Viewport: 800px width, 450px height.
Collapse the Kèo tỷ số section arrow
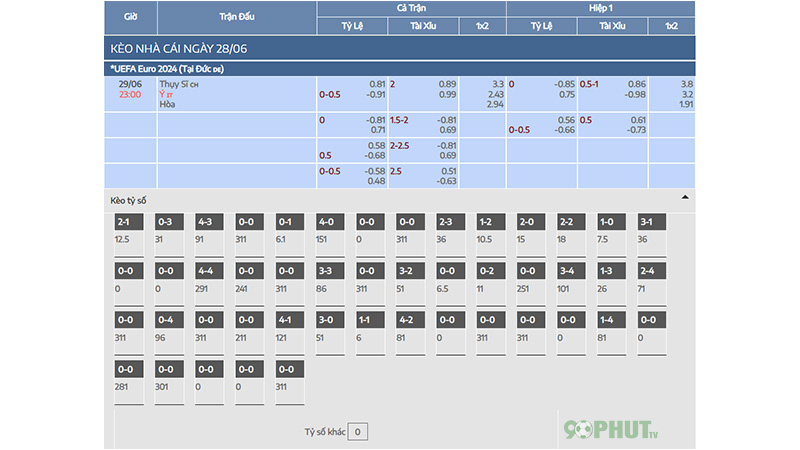[685, 197]
